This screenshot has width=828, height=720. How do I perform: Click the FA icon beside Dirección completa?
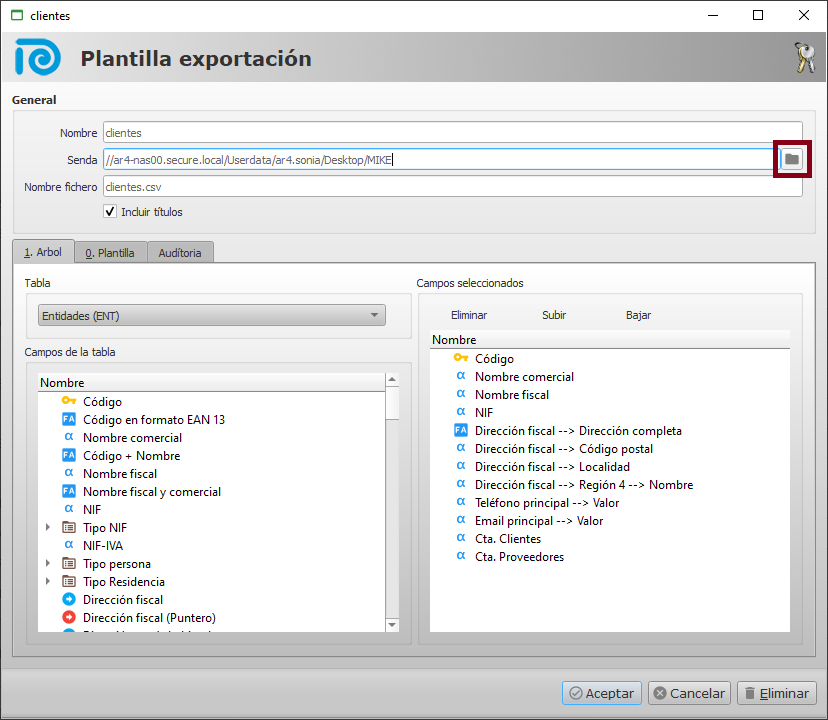click(461, 431)
